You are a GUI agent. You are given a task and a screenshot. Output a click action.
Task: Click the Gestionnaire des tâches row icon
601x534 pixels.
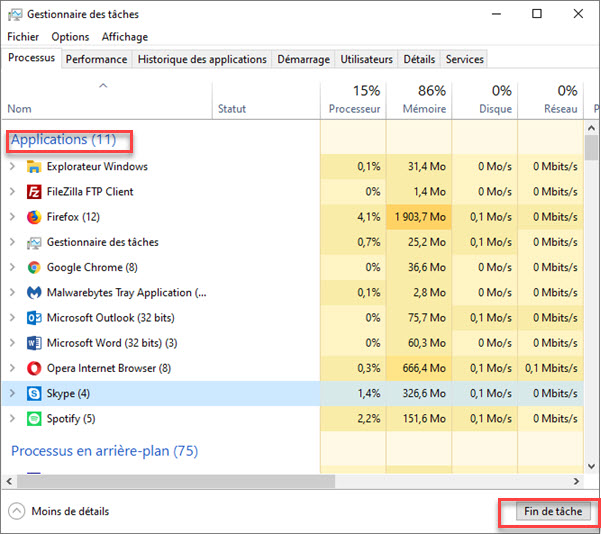[x=34, y=242]
